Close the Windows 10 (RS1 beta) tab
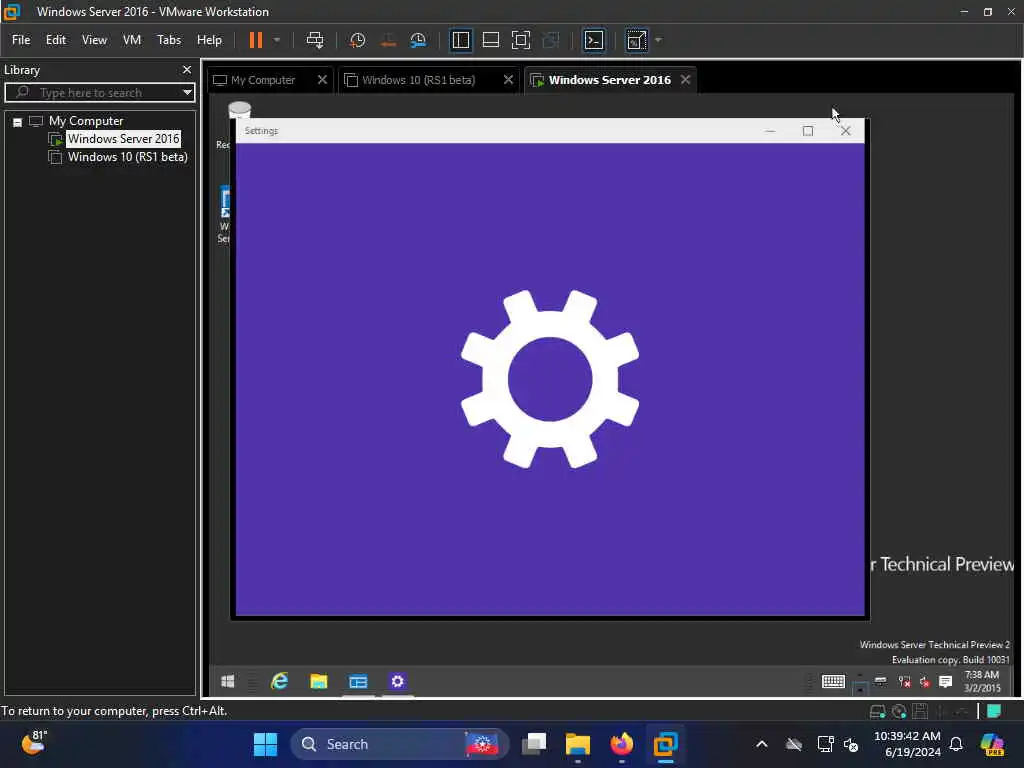The height and width of the screenshot is (768, 1024). [x=508, y=80]
